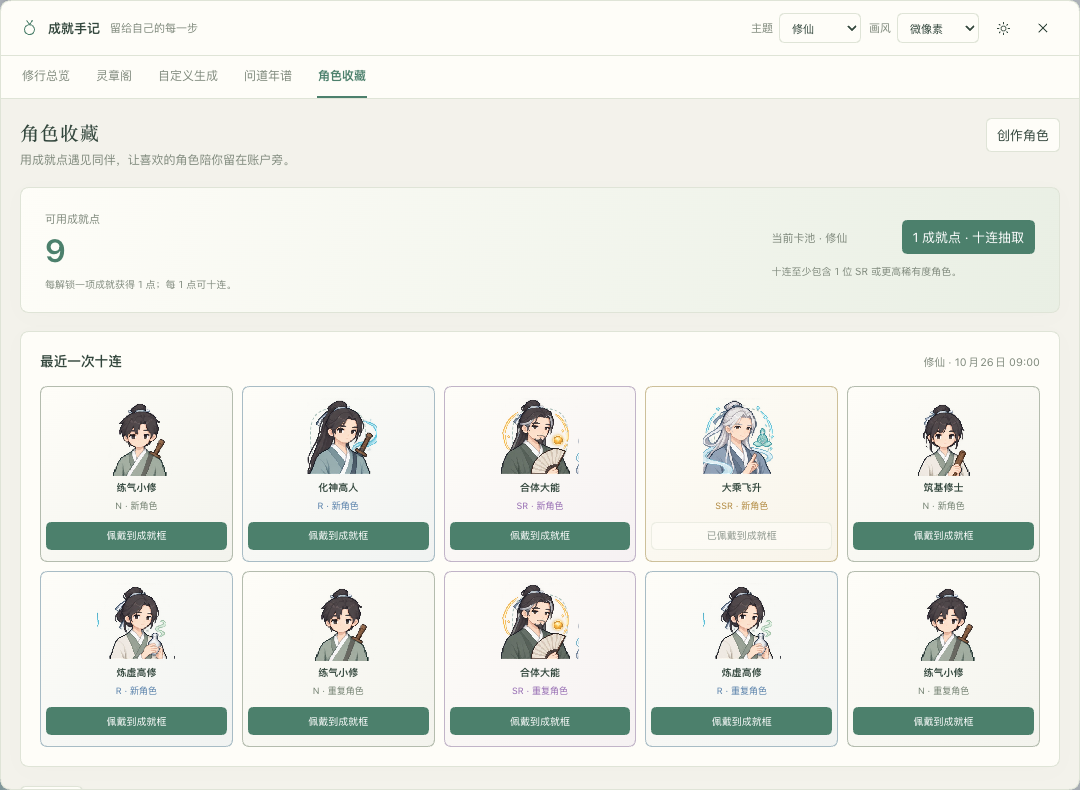
Task: Click the timestamp 修仙 · 10 月 26 日 09:00
Action: 982,362
